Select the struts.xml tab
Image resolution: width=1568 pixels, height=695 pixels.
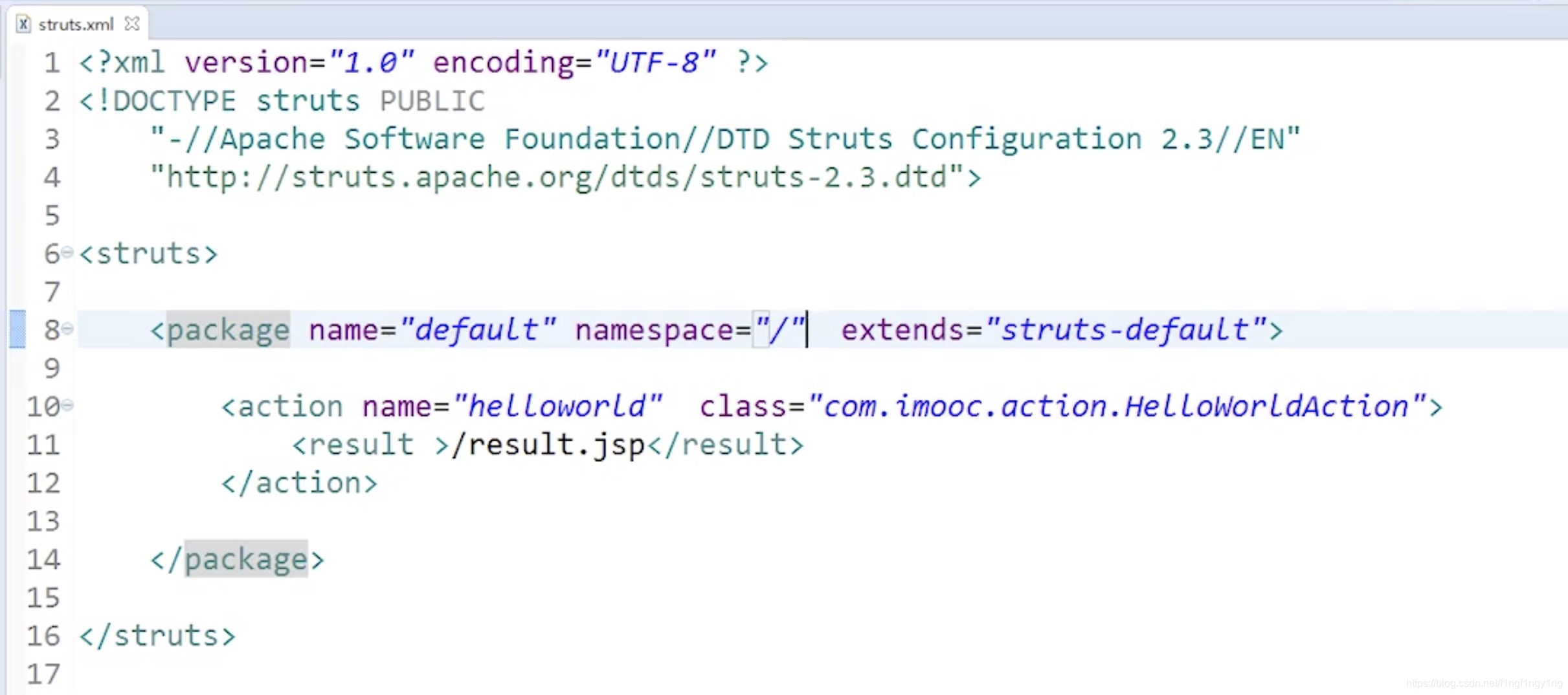click(76, 24)
